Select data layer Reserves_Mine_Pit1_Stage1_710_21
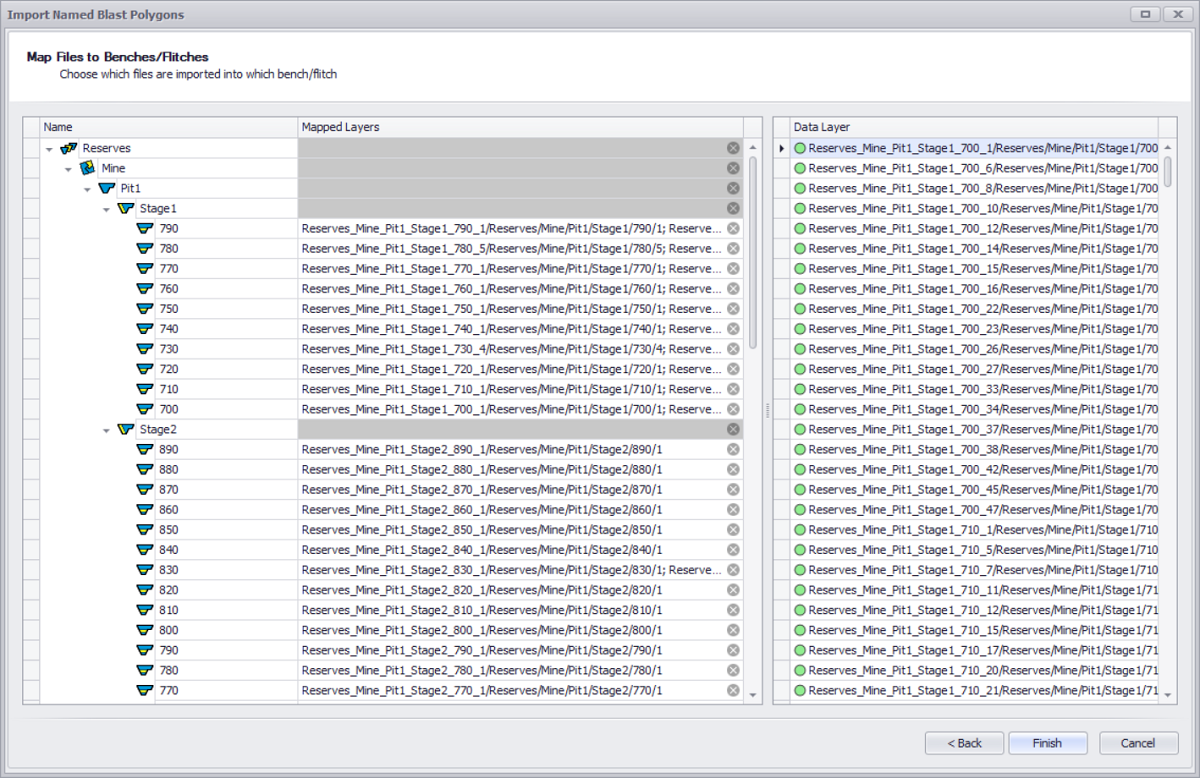Image resolution: width=1200 pixels, height=778 pixels. pyautogui.click(x=983, y=690)
